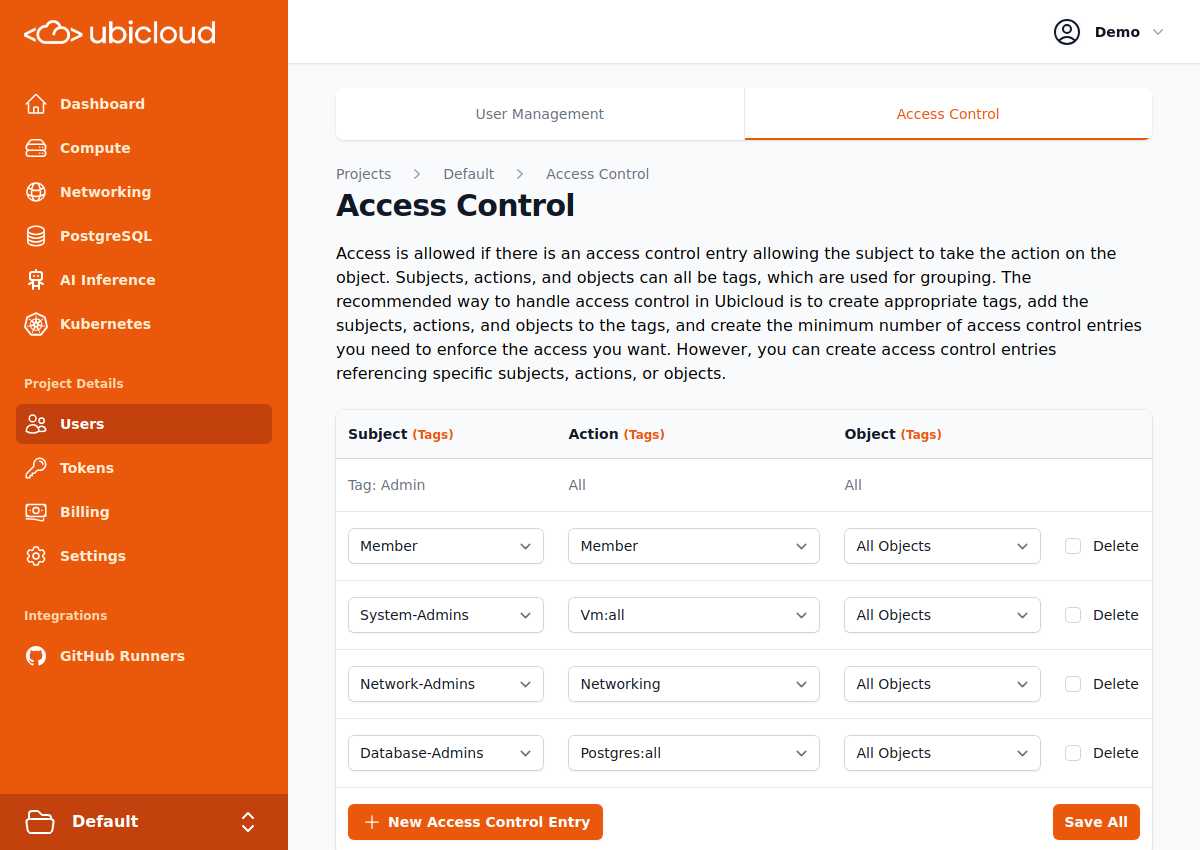Open All Objects dropdown in Database-Admins row
Screen dimensions: 1200x850
tap(942, 753)
